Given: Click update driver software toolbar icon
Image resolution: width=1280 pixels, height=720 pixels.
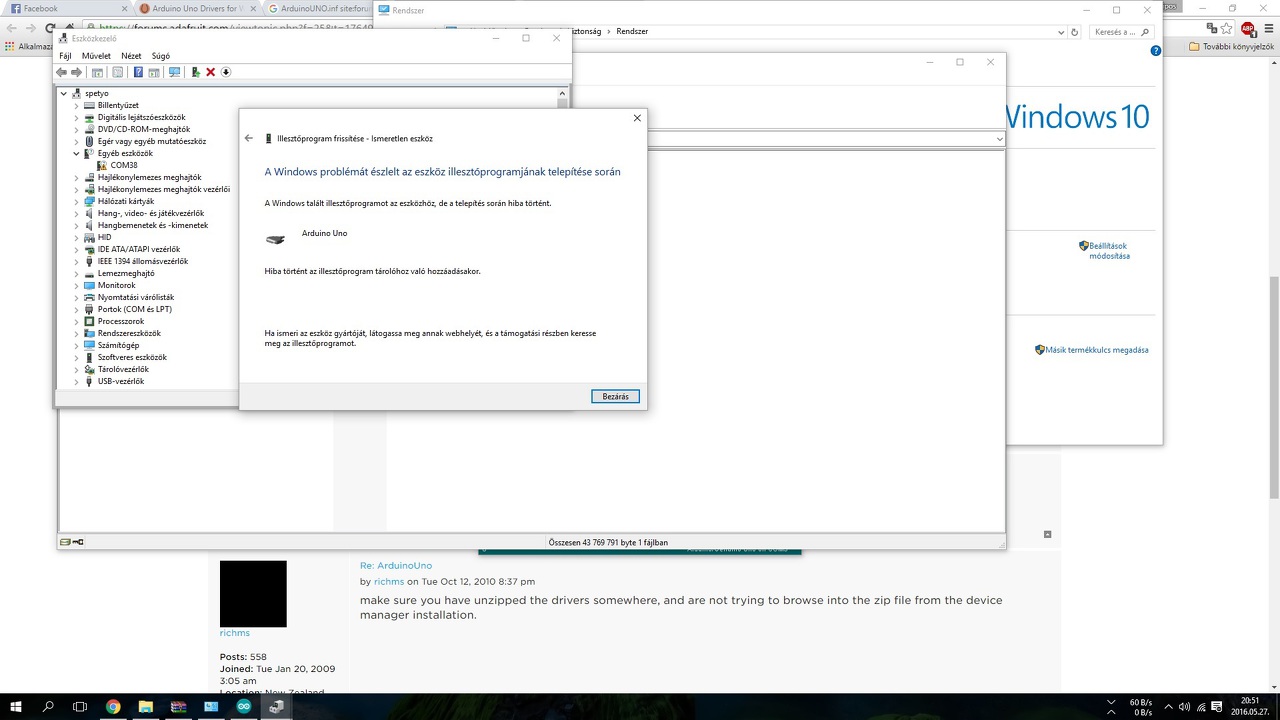Looking at the screenshot, I should (196, 72).
